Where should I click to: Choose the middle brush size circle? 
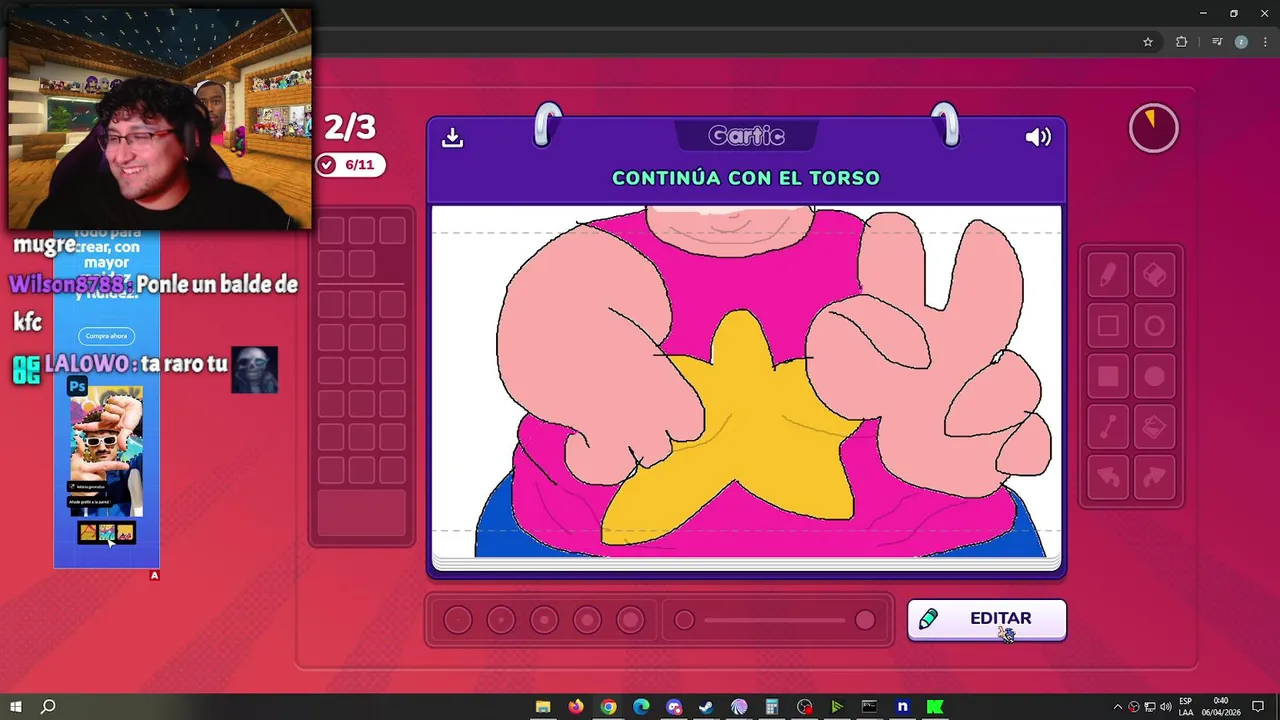click(x=544, y=620)
